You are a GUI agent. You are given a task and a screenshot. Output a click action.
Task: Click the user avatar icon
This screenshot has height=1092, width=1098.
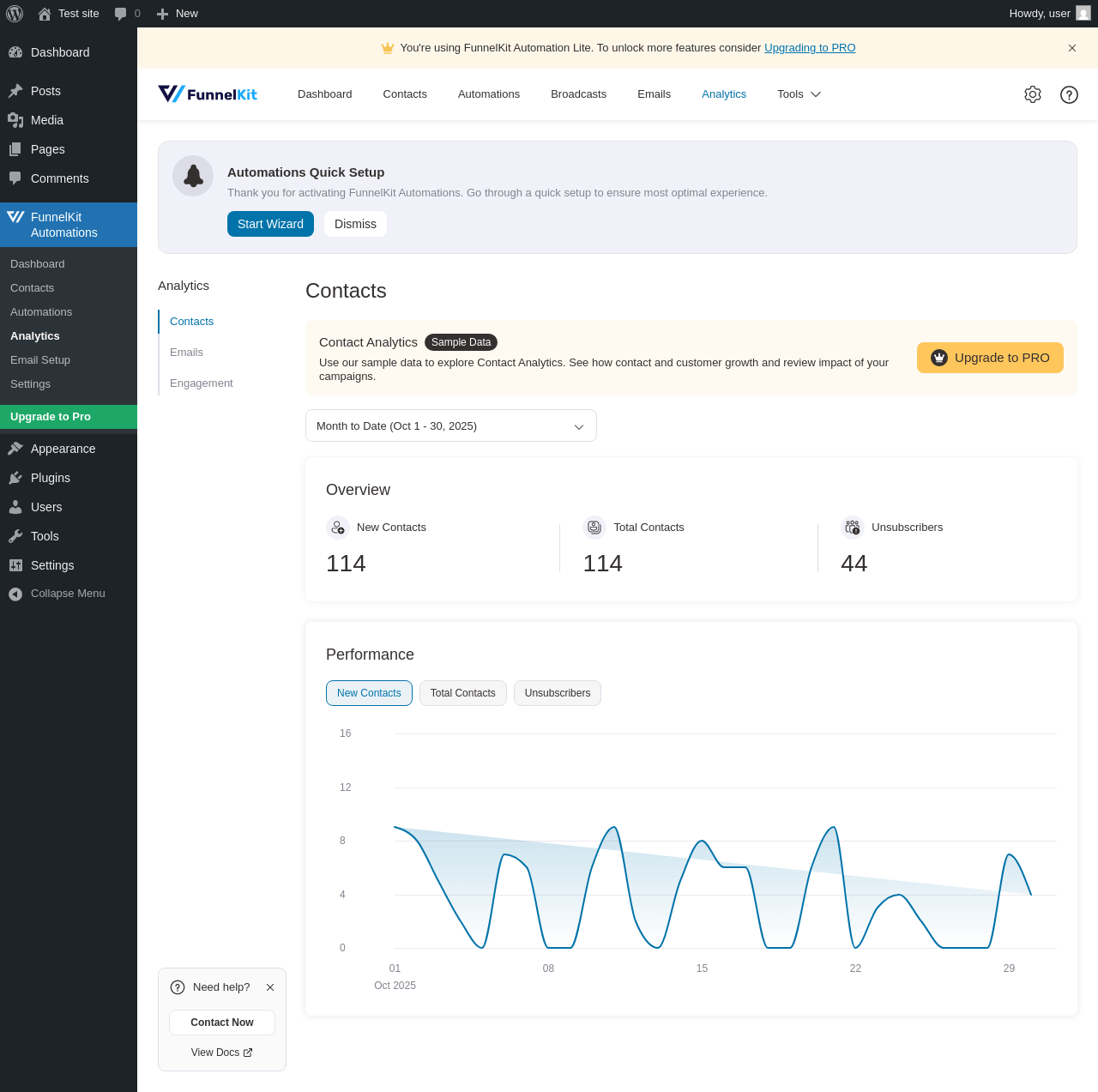(1083, 14)
